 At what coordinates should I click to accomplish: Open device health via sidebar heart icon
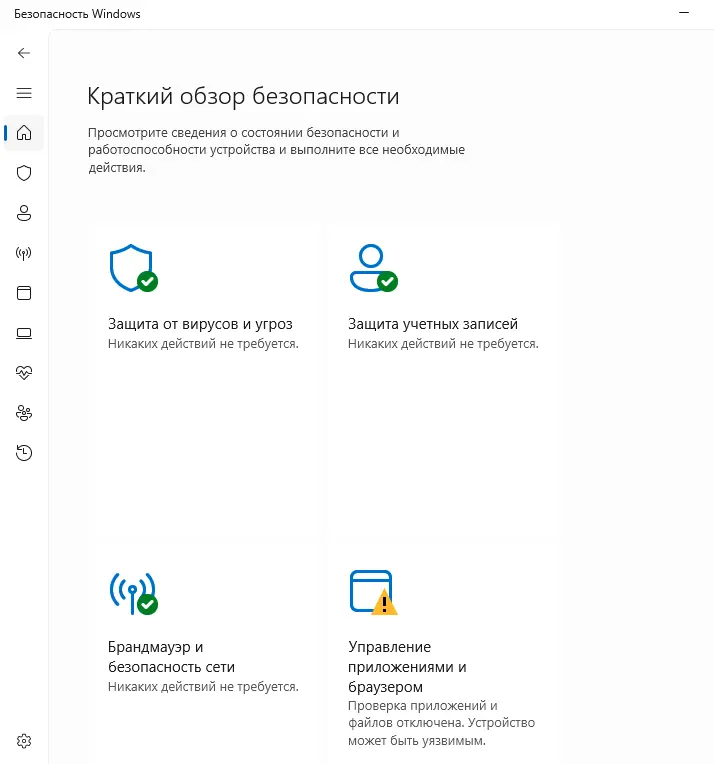click(x=24, y=373)
